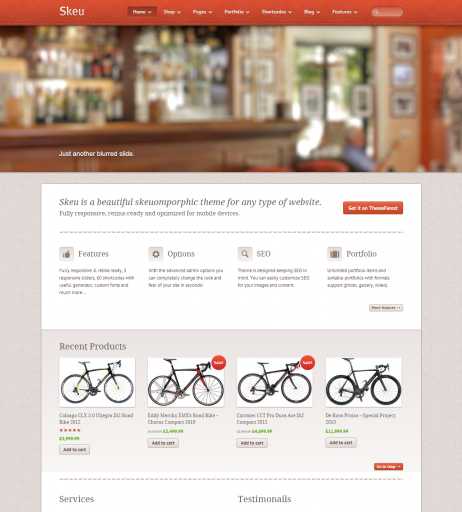Click the More features button
Screen dimensions: 462x512
tap(386, 308)
